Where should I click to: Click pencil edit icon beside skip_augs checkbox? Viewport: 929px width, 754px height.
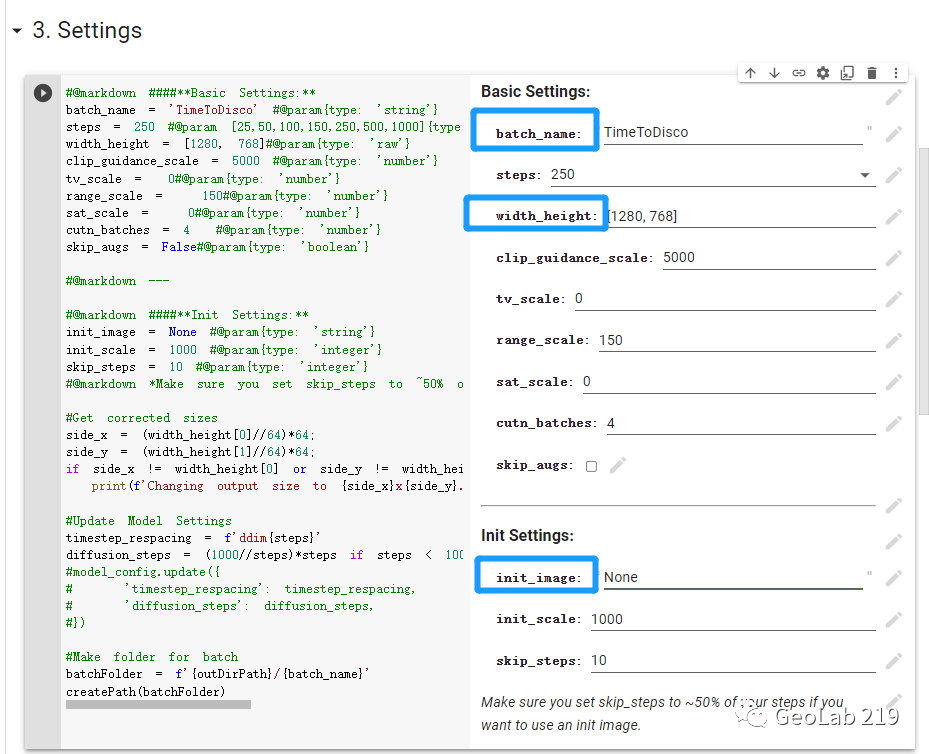(619, 465)
